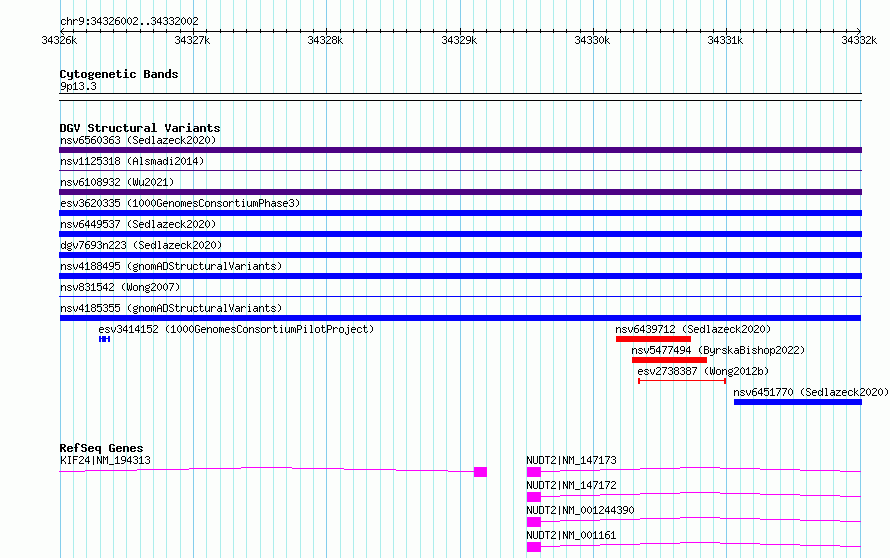
Task: Click the blue nsv6451770 variant bar
Action: [x=797, y=402]
